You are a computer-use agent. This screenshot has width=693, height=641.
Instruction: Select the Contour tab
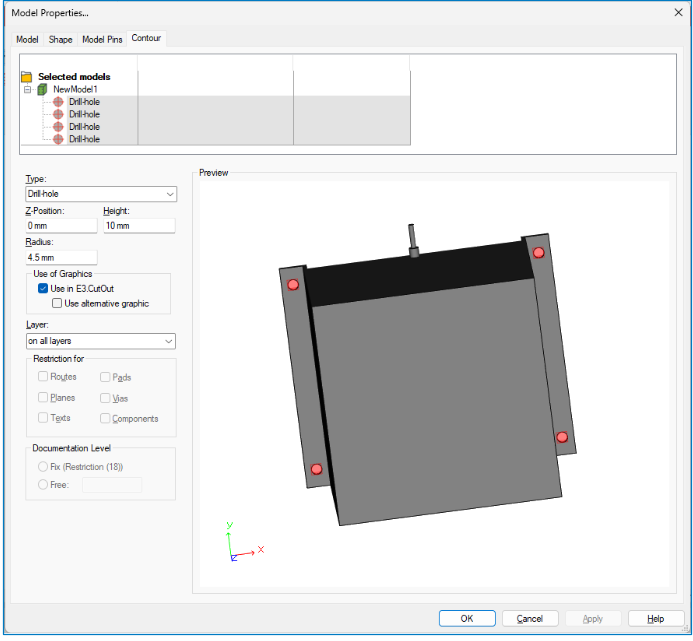pyautogui.click(x=146, y=38)
